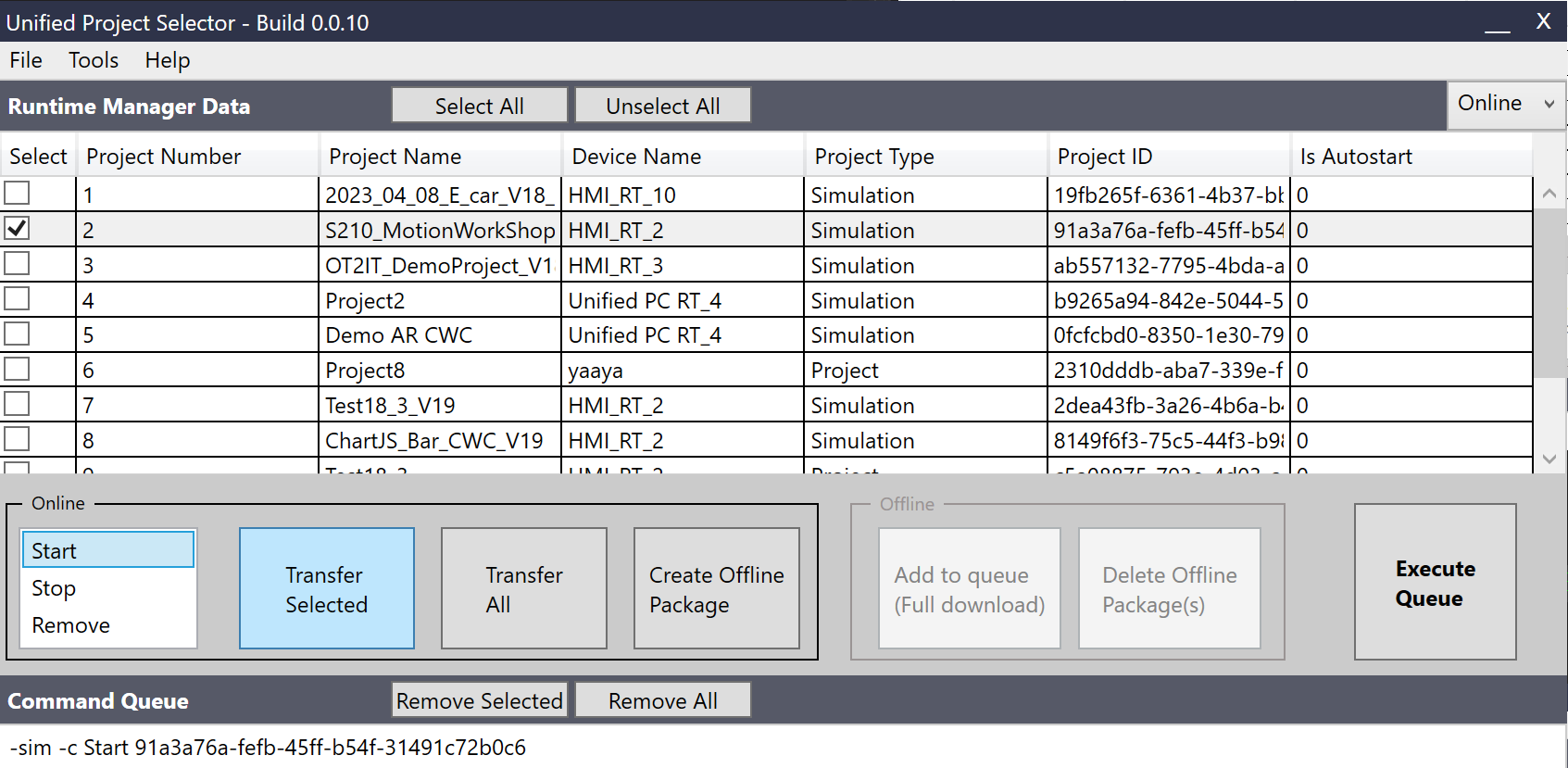Click the 'HMI_RT_10' device name cell

[684, 195]
